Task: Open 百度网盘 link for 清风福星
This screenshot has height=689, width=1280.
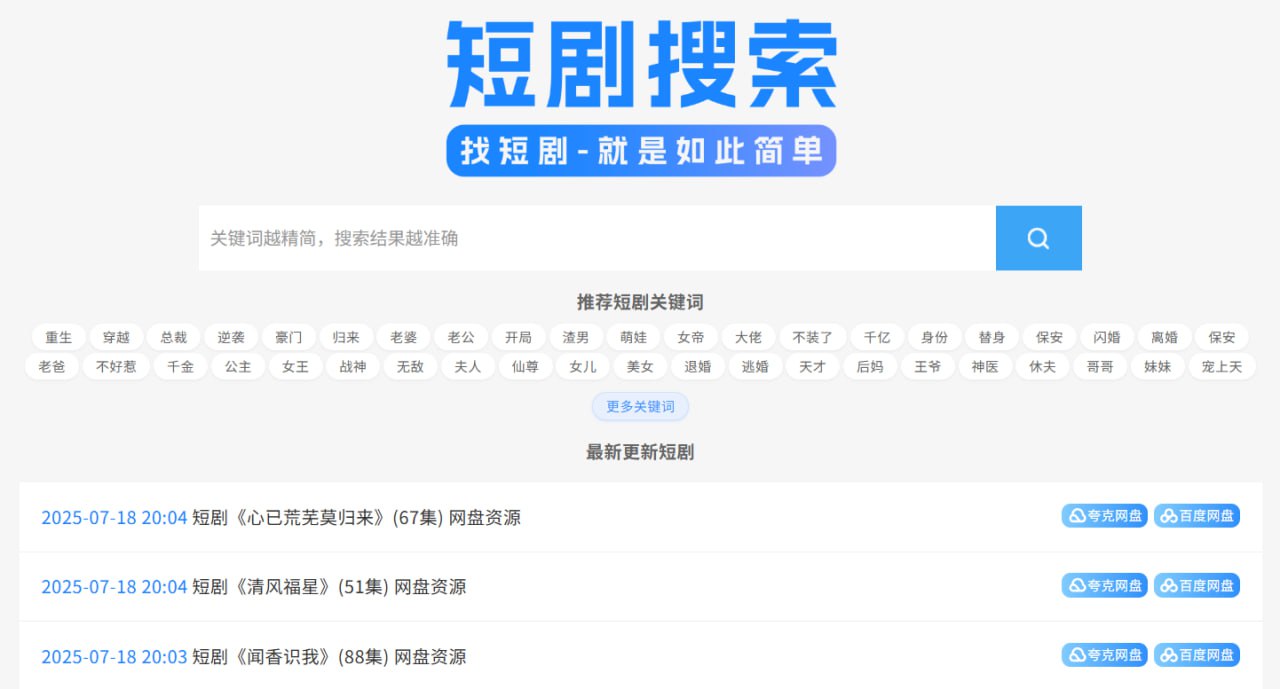Action: [x=1196, y=586]
